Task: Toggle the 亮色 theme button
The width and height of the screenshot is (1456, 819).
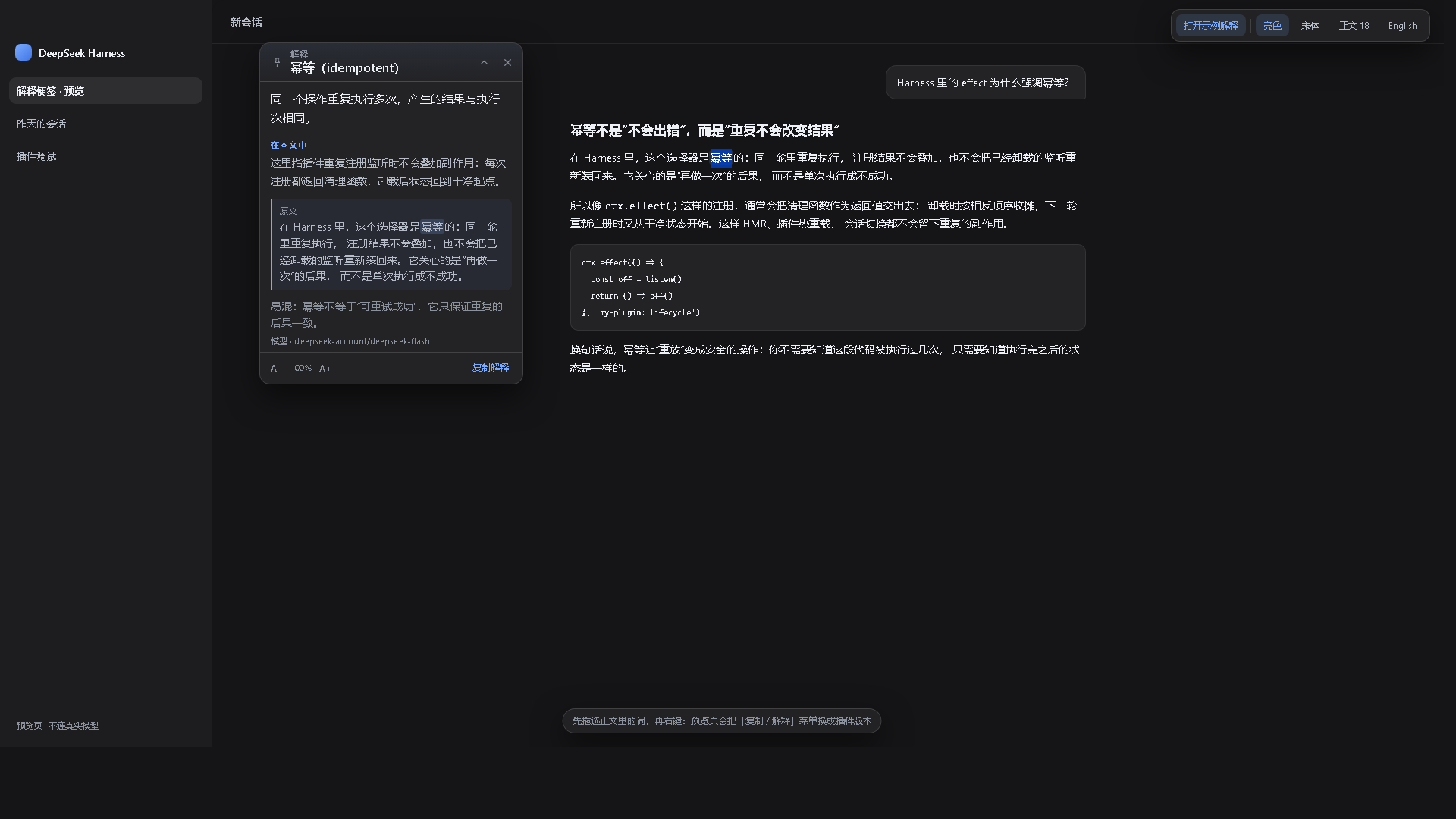Action: point(1272,26)
